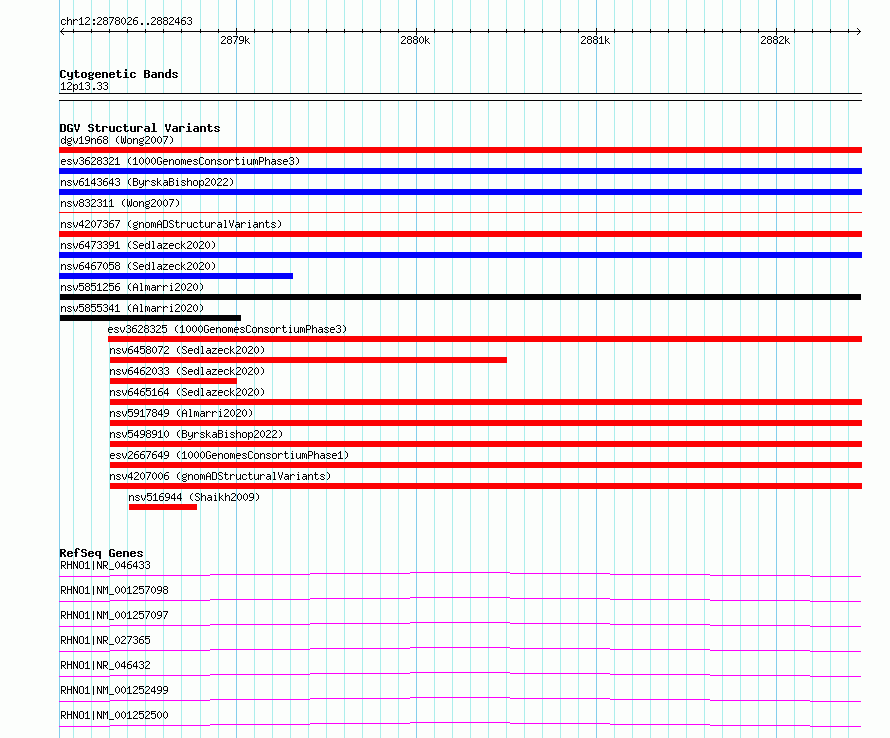Click the 2879k ruler tick label
The image size is (890, 738).
coord(235,40)
